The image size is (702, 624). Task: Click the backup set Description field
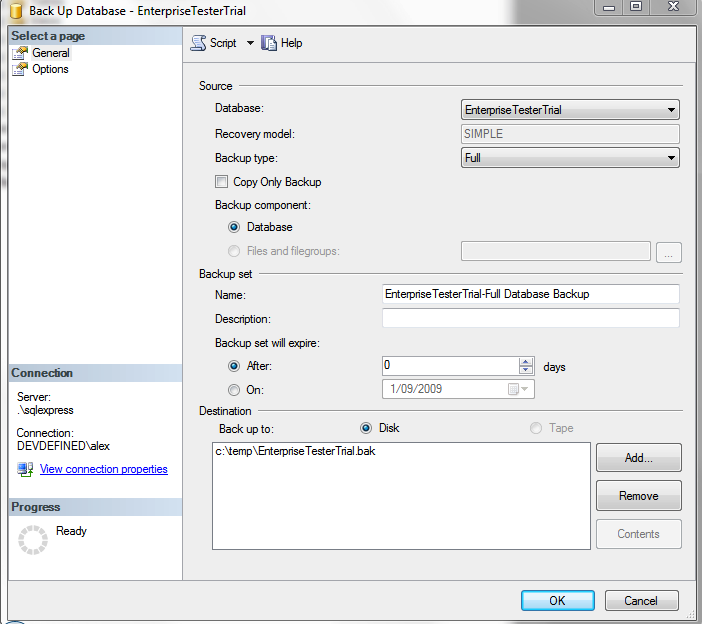point(530,319)
